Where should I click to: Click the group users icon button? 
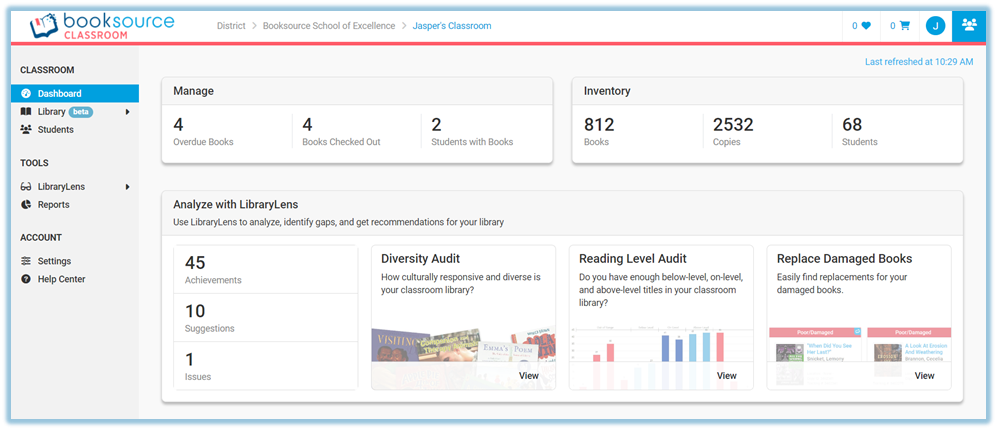click(x=969, y=26)
